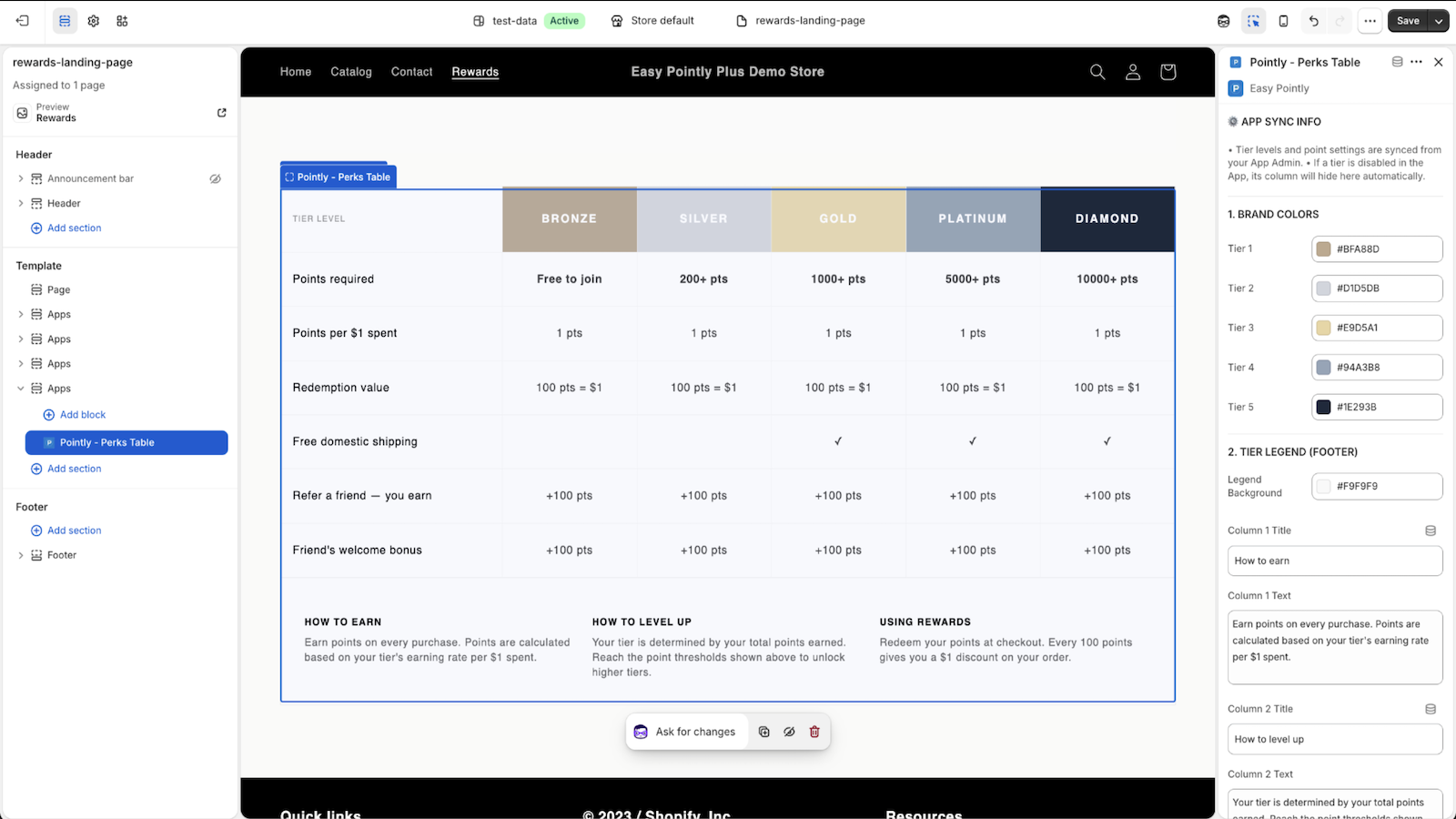Open the cart icon in the store header
The image size is (1456, 819).
point(1168,72)
